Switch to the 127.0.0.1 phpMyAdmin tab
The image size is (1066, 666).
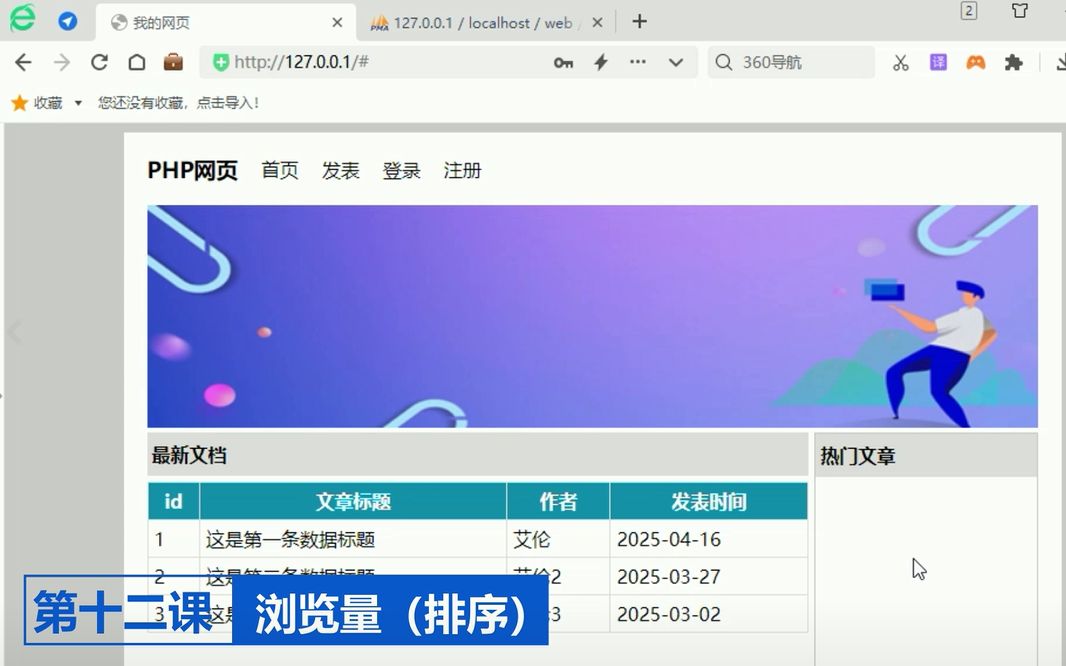point(470,21)
